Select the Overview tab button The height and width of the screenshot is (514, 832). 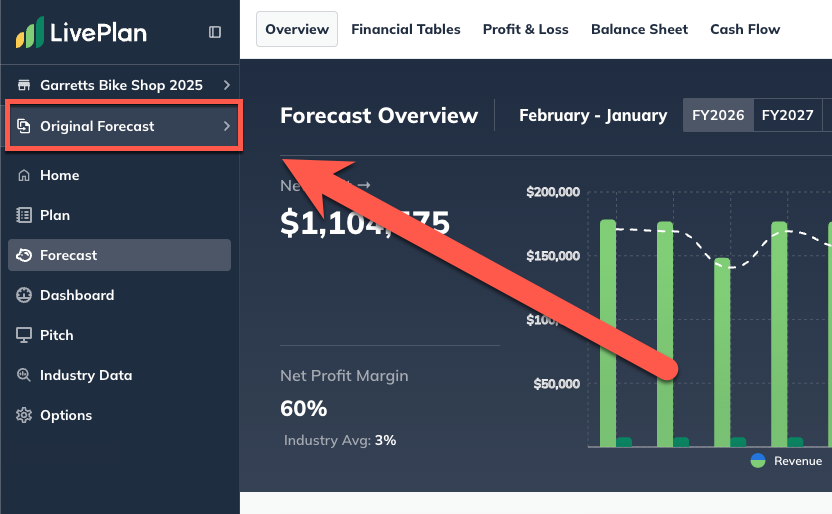point(297,29)
